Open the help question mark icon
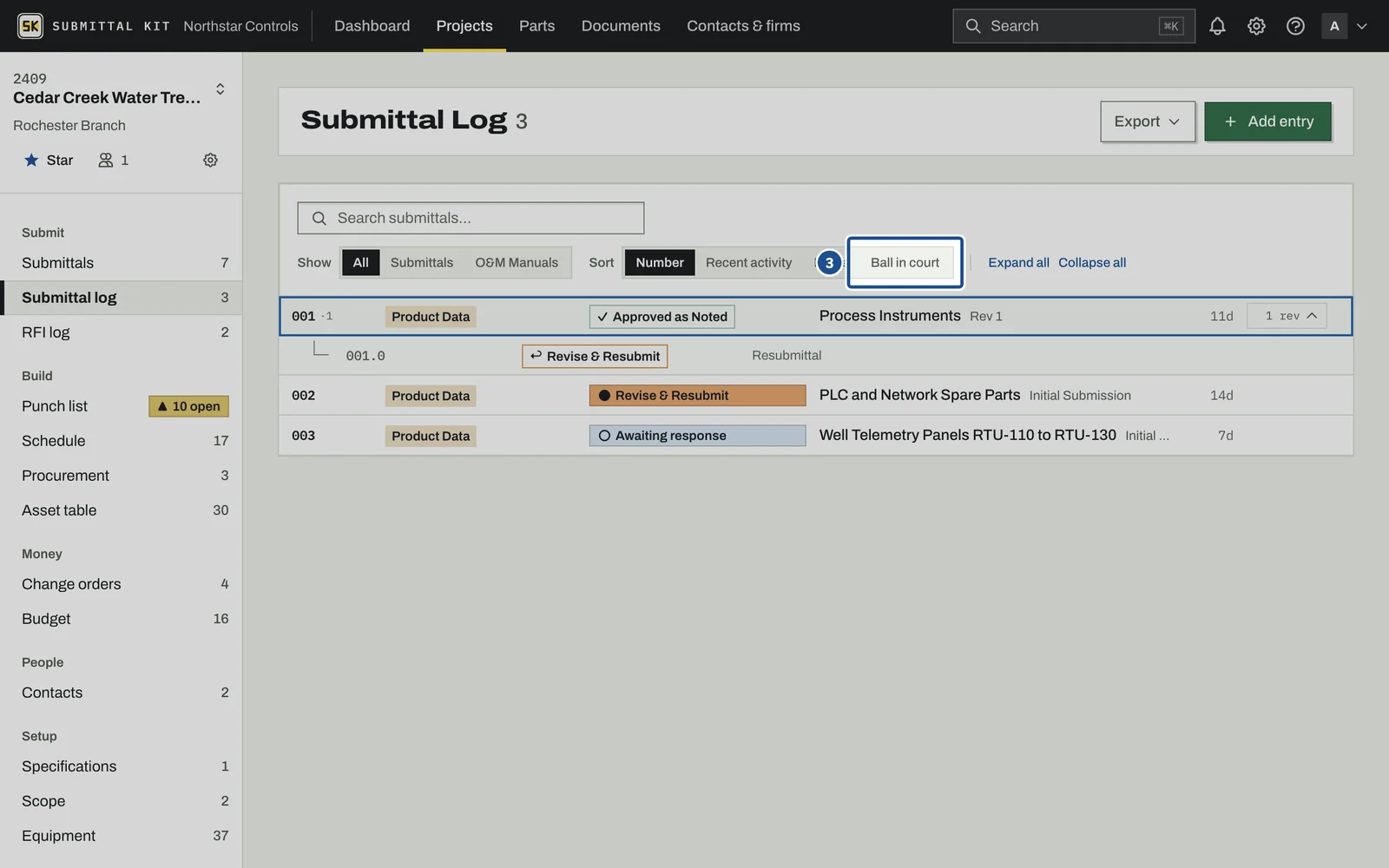The image size is (1389, 868). (1295, 26)
